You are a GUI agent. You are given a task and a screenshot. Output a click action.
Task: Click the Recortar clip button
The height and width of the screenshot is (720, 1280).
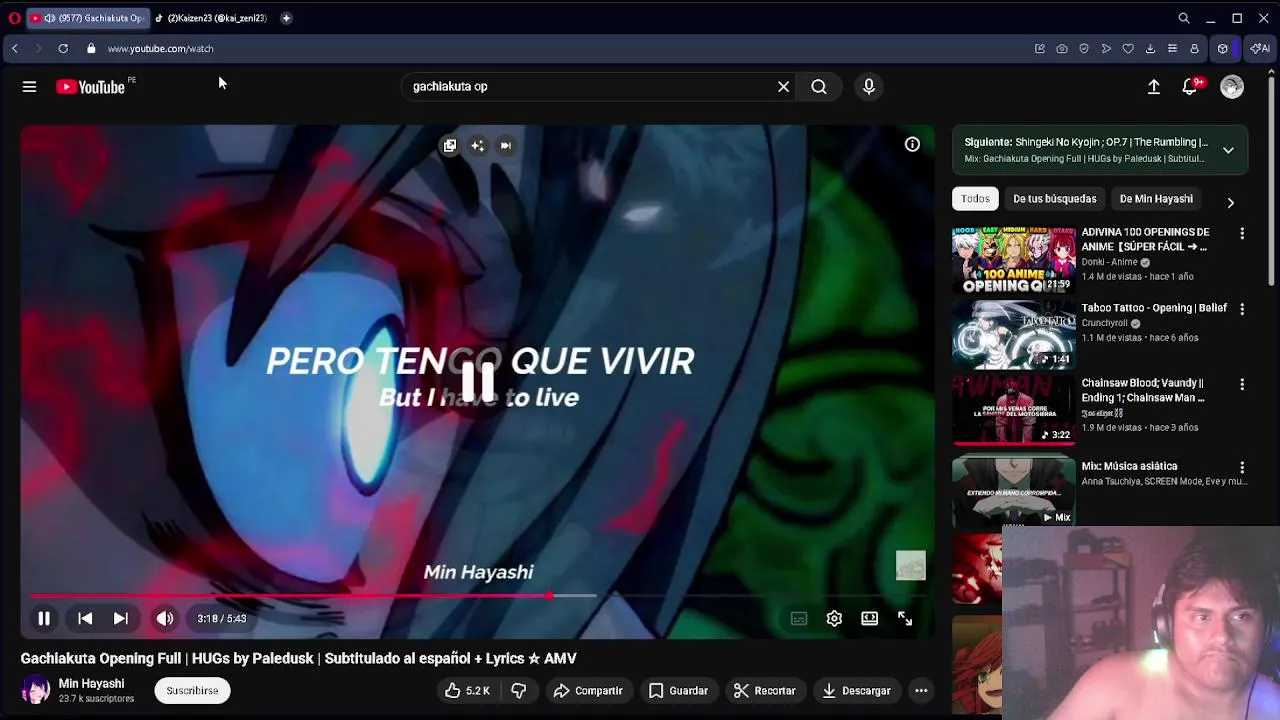pos(765,691)
